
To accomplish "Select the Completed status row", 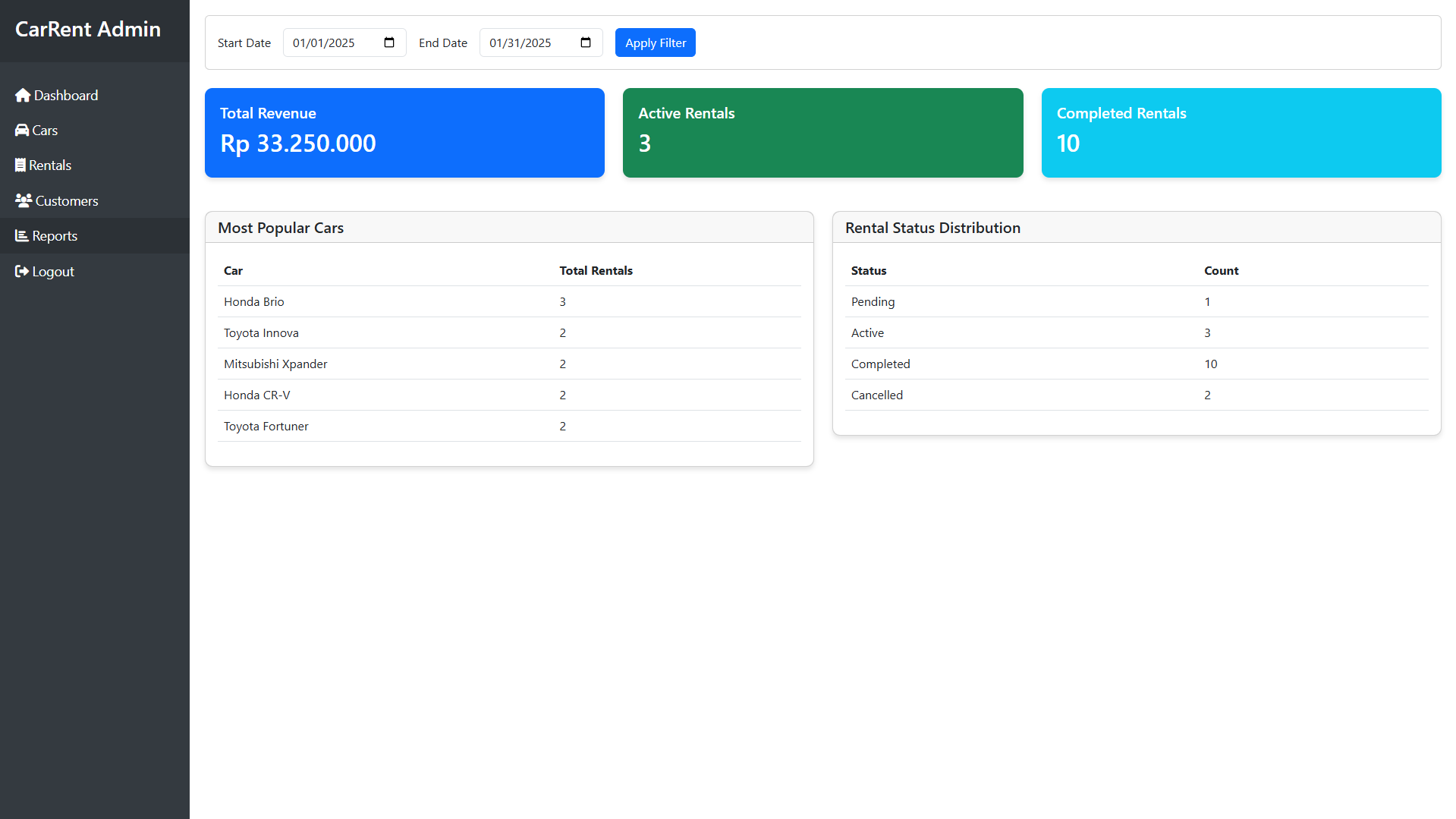I will click(1137, 364).
